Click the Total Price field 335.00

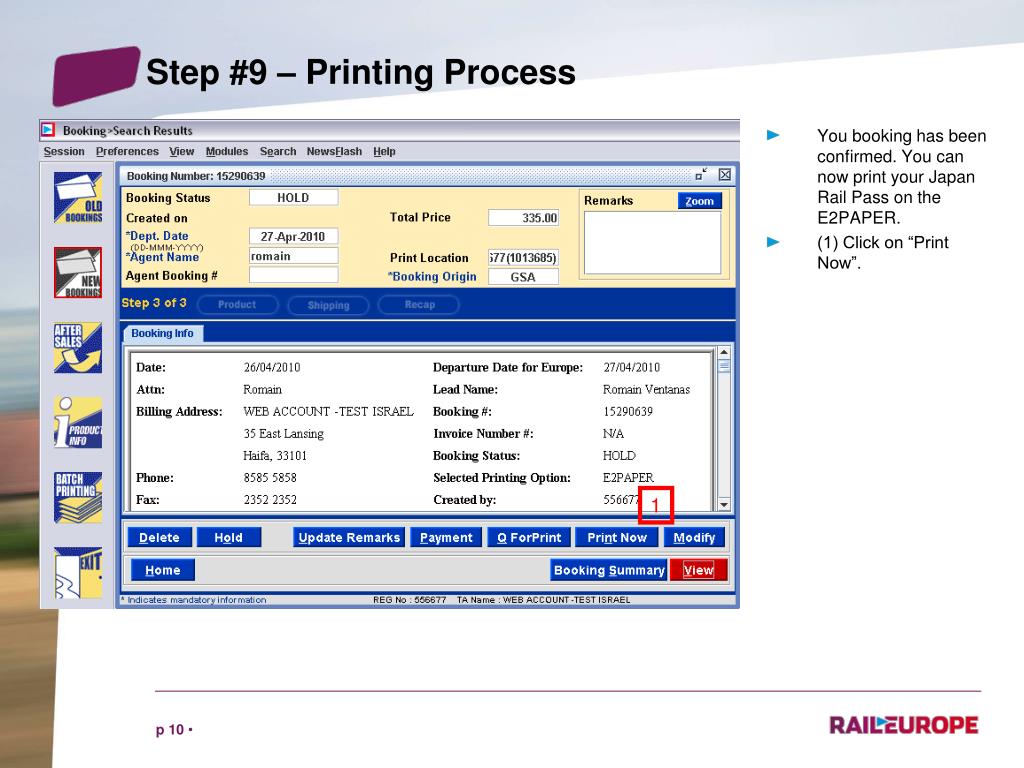[523, 217]
